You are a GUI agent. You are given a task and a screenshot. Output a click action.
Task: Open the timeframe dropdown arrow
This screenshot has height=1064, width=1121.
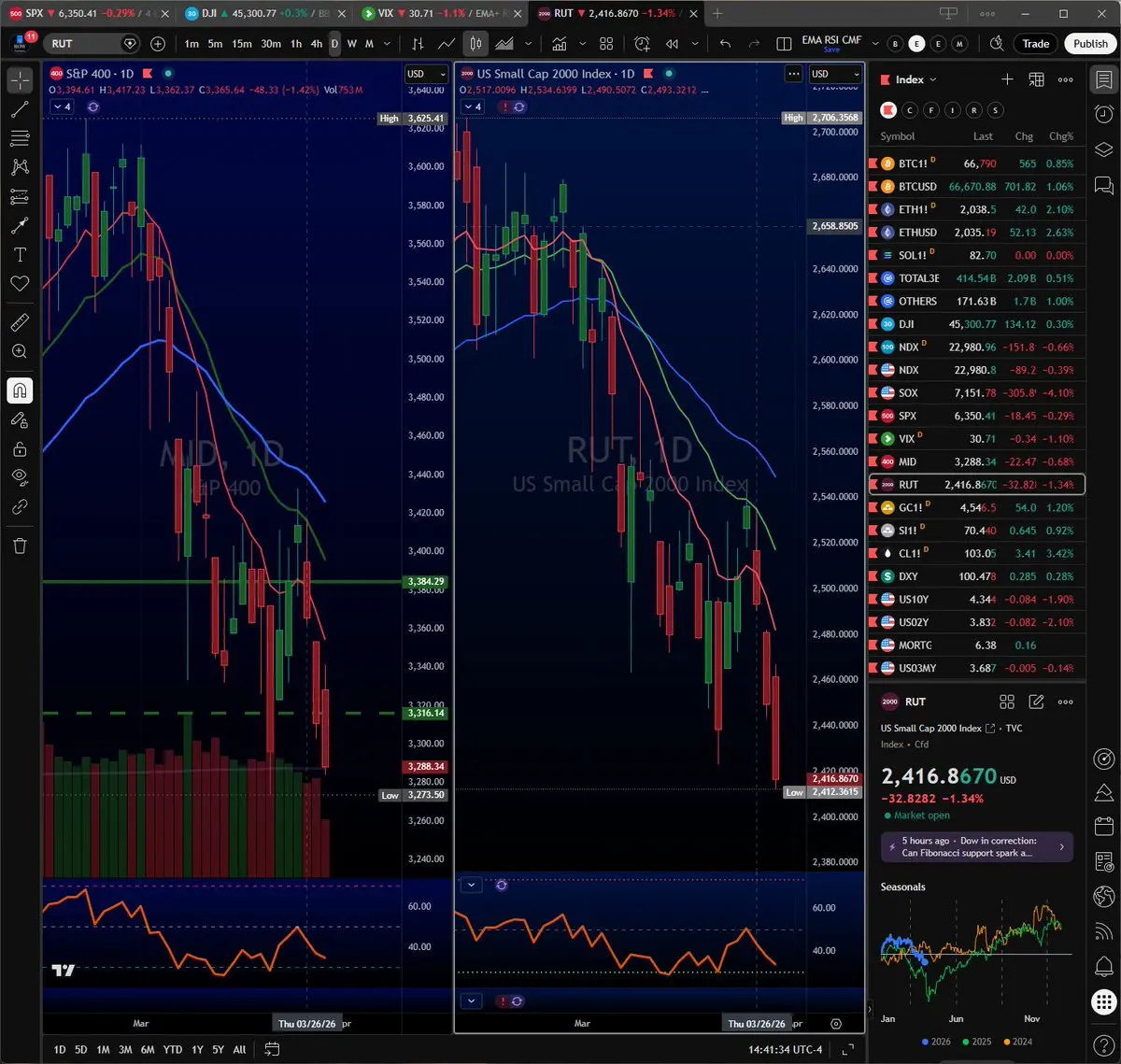tap(388, 44)
